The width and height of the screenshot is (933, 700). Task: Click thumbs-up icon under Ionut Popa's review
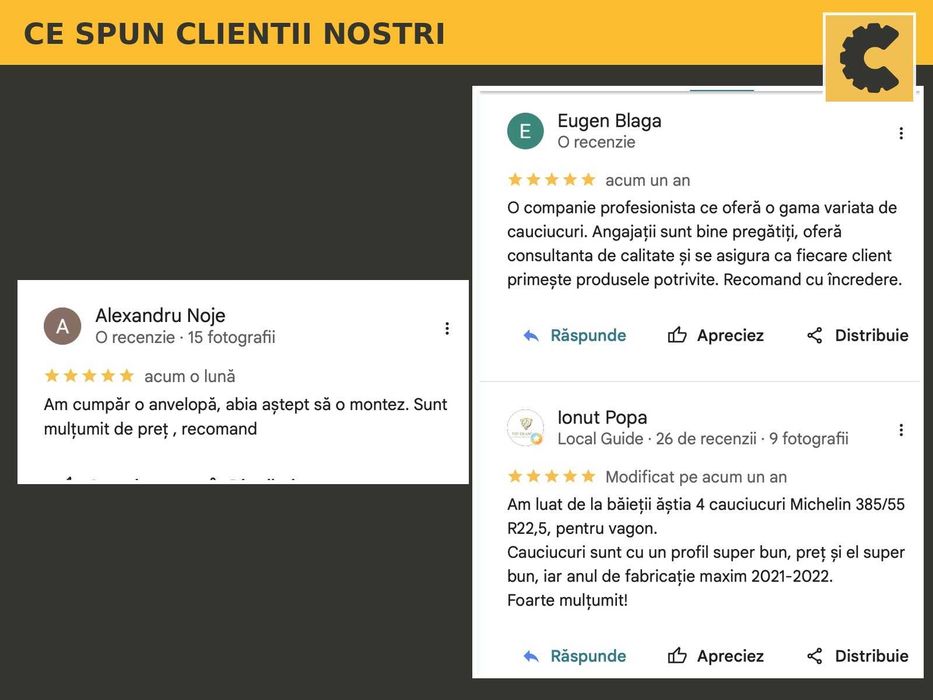click(677, 656)
